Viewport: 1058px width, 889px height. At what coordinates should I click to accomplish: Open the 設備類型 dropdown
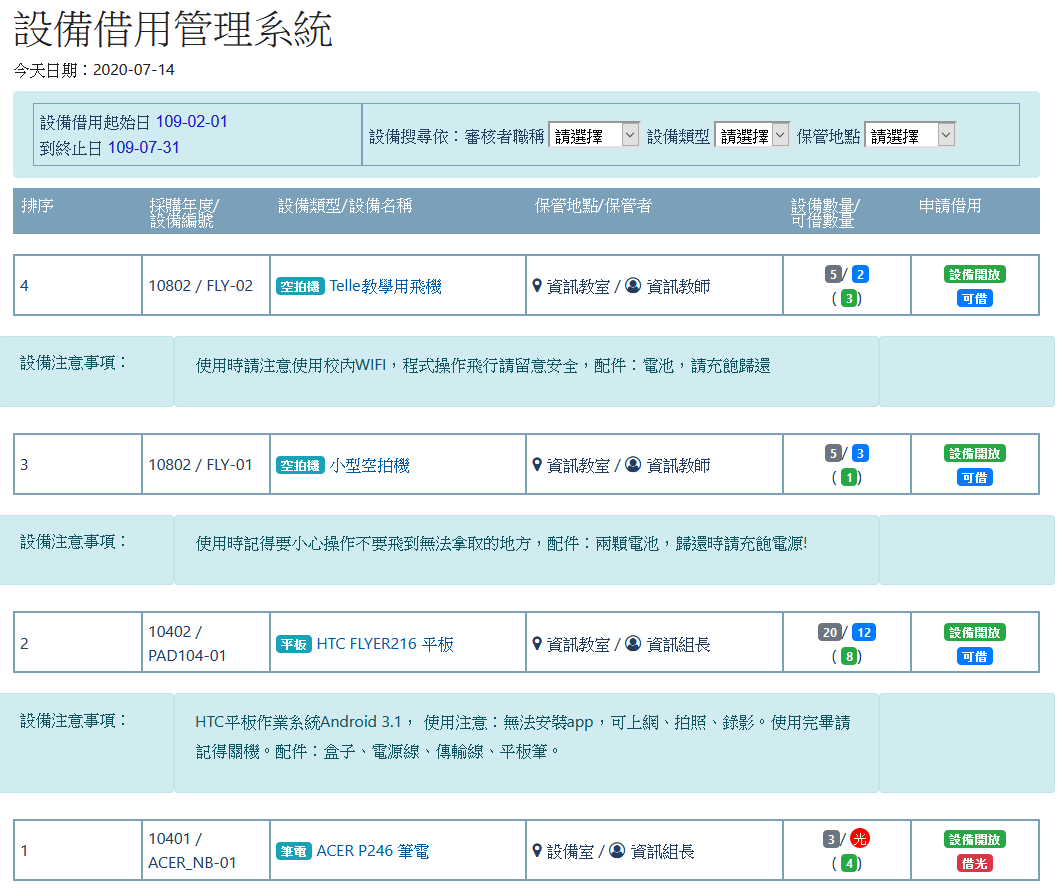(751, 135)
